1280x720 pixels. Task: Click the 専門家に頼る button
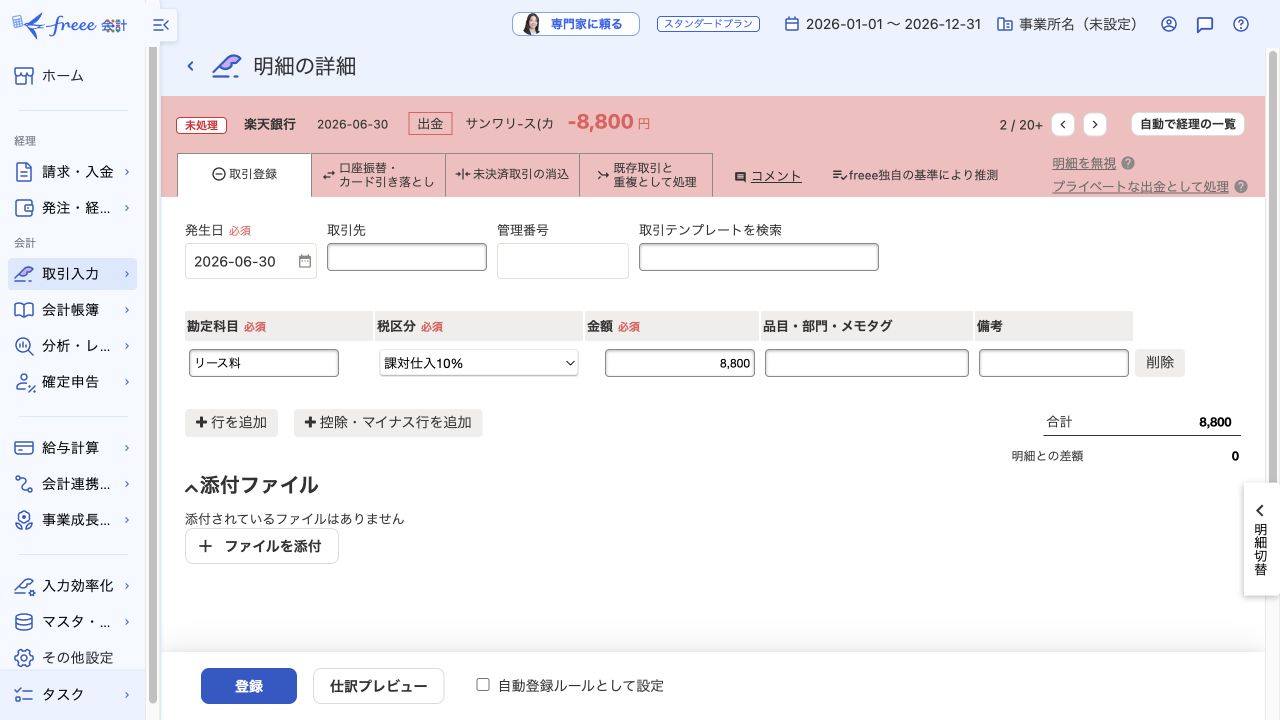(x=576, y=24)
